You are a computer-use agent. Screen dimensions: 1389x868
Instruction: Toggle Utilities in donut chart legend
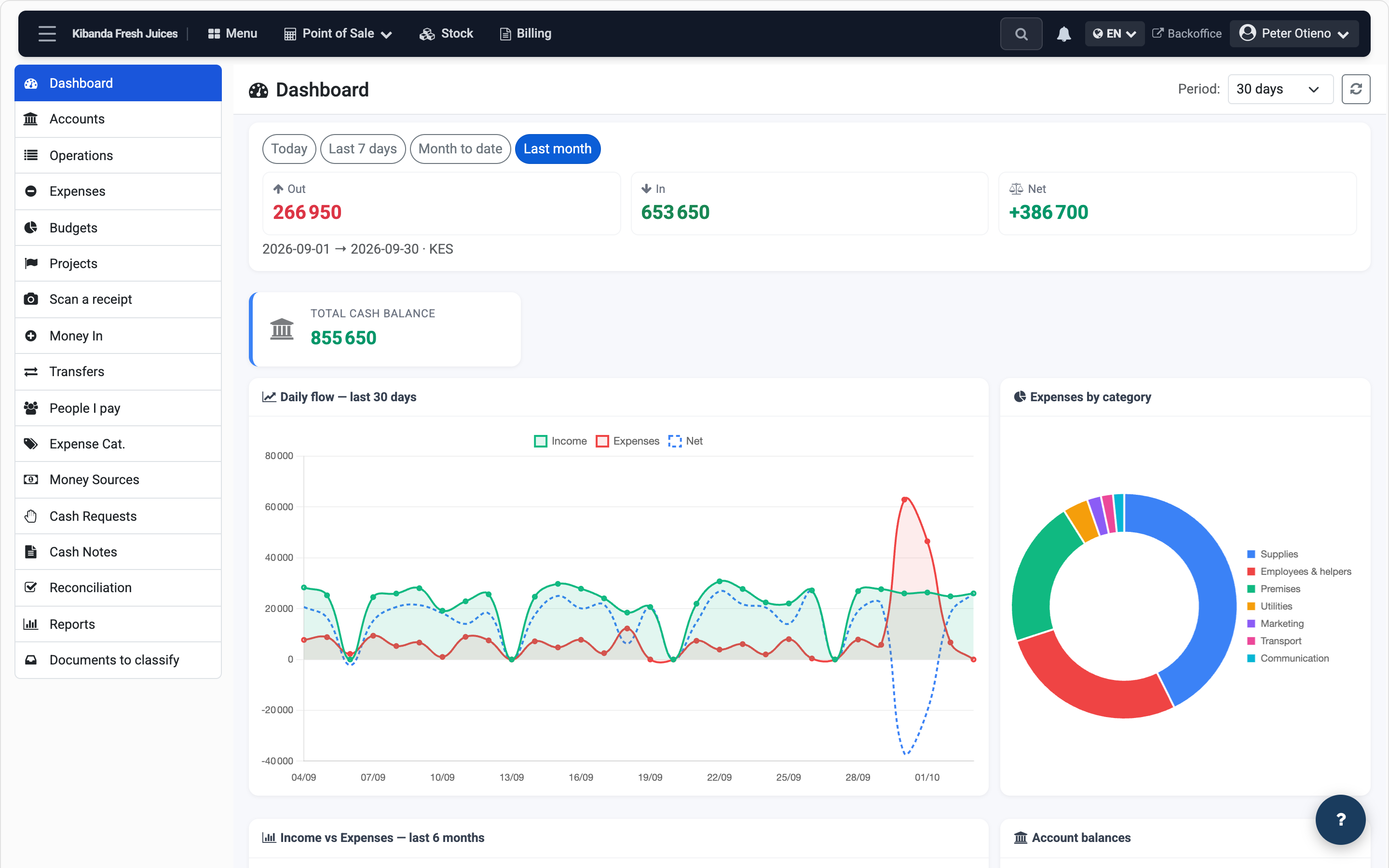1269,606
